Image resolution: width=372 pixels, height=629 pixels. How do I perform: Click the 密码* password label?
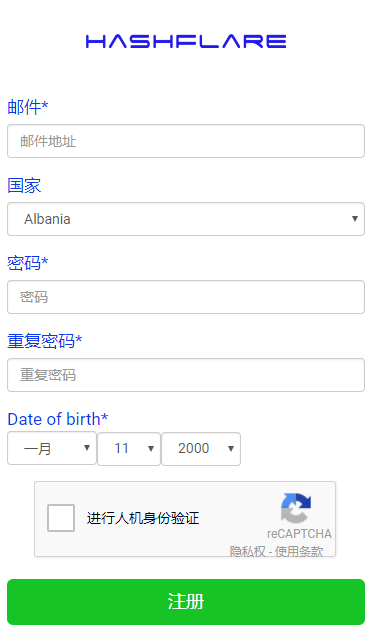click(28, 263)
